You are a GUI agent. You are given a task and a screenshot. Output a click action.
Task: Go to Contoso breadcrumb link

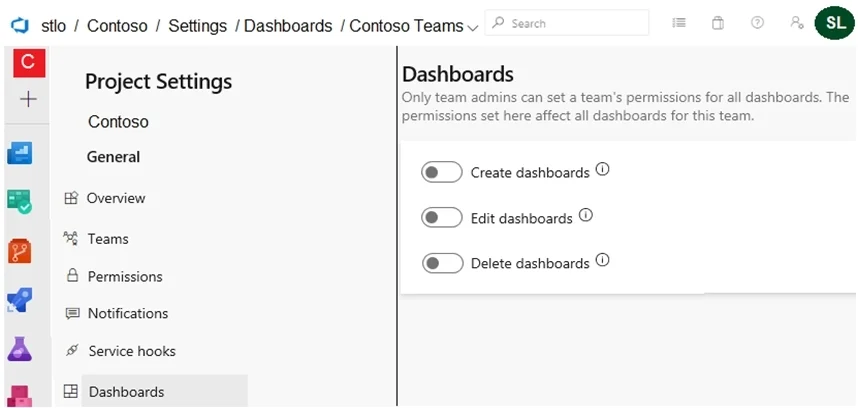[x=117, y=26]
